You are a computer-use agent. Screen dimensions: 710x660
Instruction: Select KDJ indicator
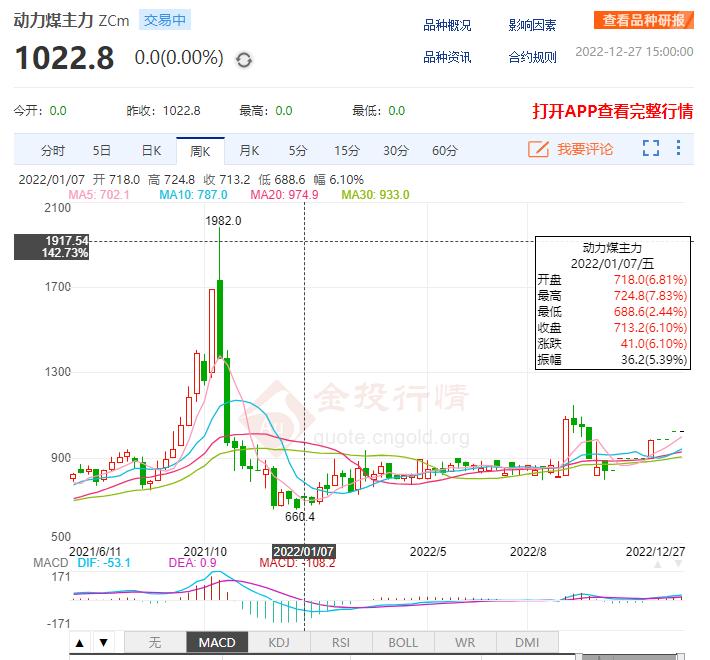point(279,642)
